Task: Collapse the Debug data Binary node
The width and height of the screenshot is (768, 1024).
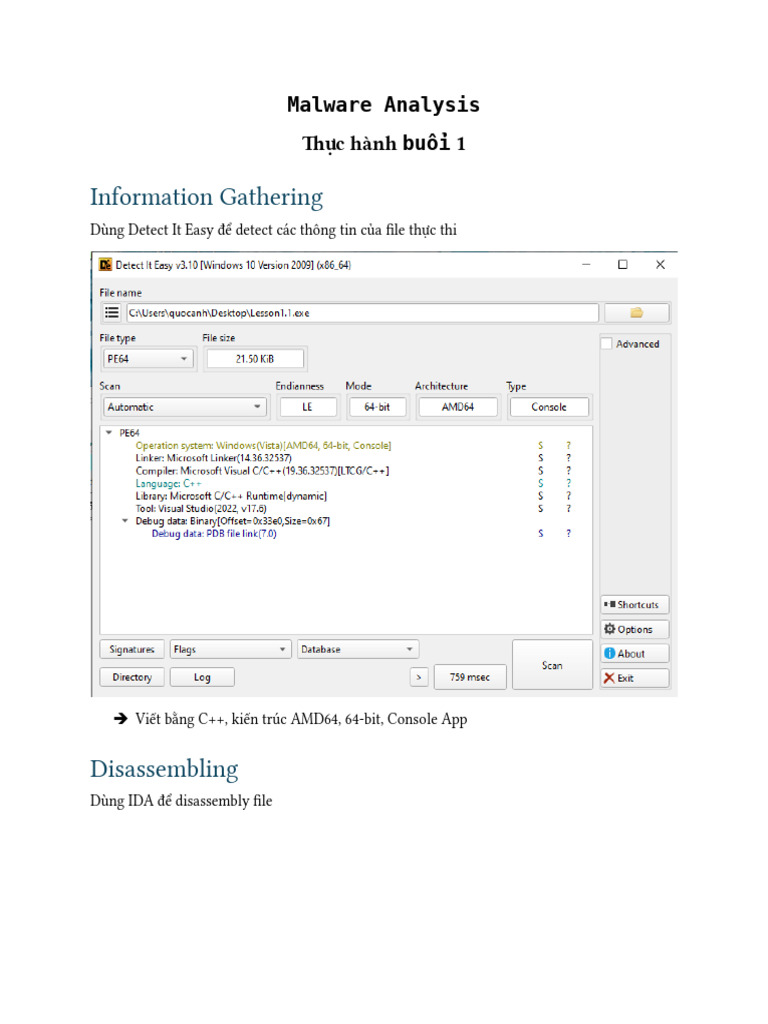Action: coord(125,521)
